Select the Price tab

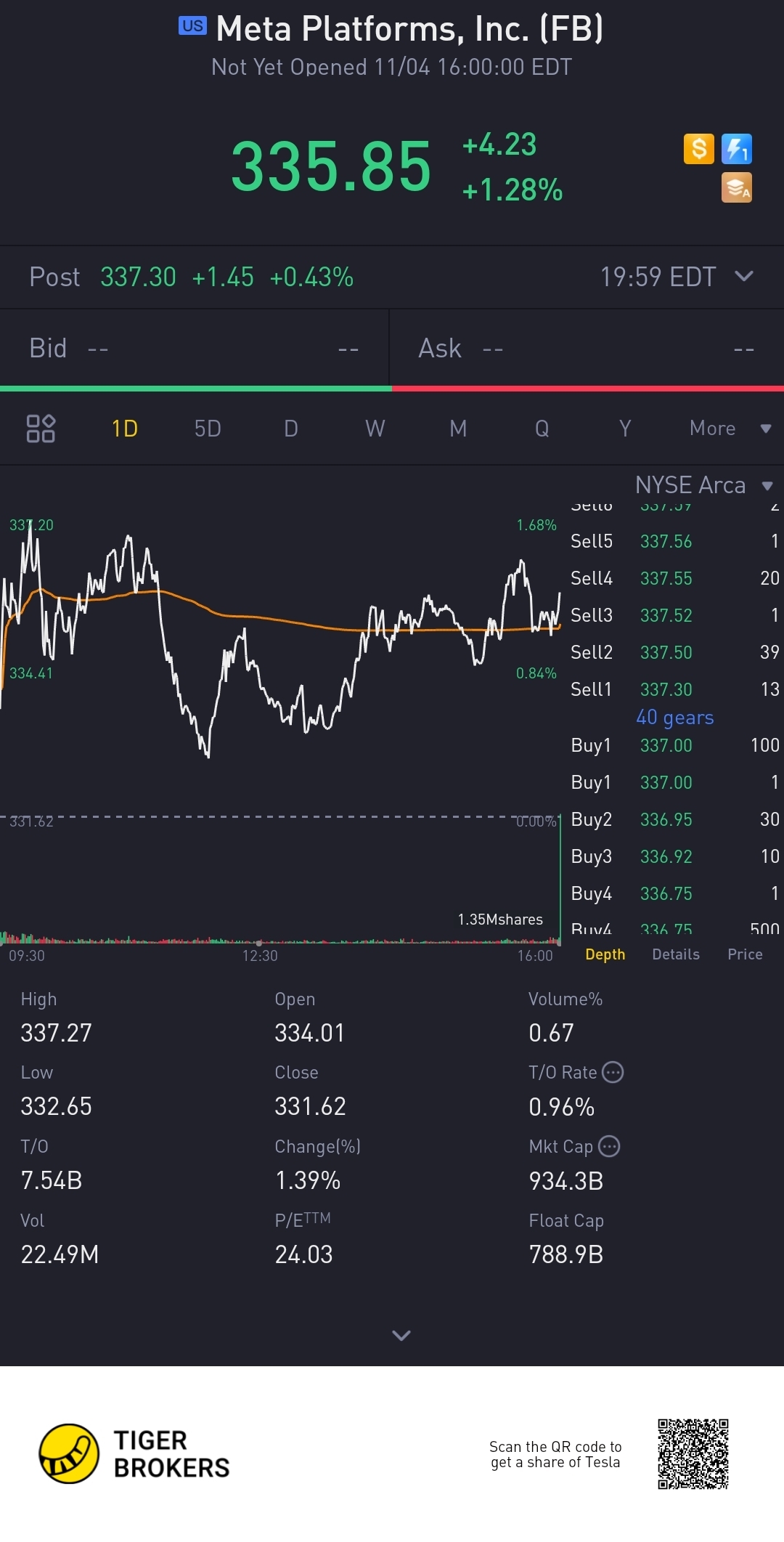(x=745, y=954)
